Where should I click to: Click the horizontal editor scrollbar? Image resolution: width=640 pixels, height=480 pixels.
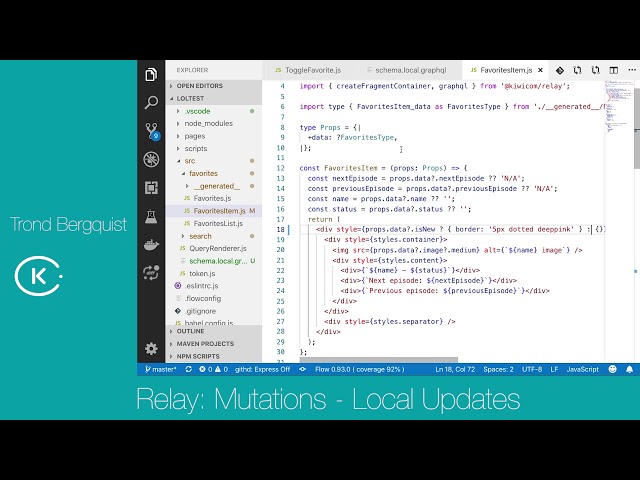point(378,360)
